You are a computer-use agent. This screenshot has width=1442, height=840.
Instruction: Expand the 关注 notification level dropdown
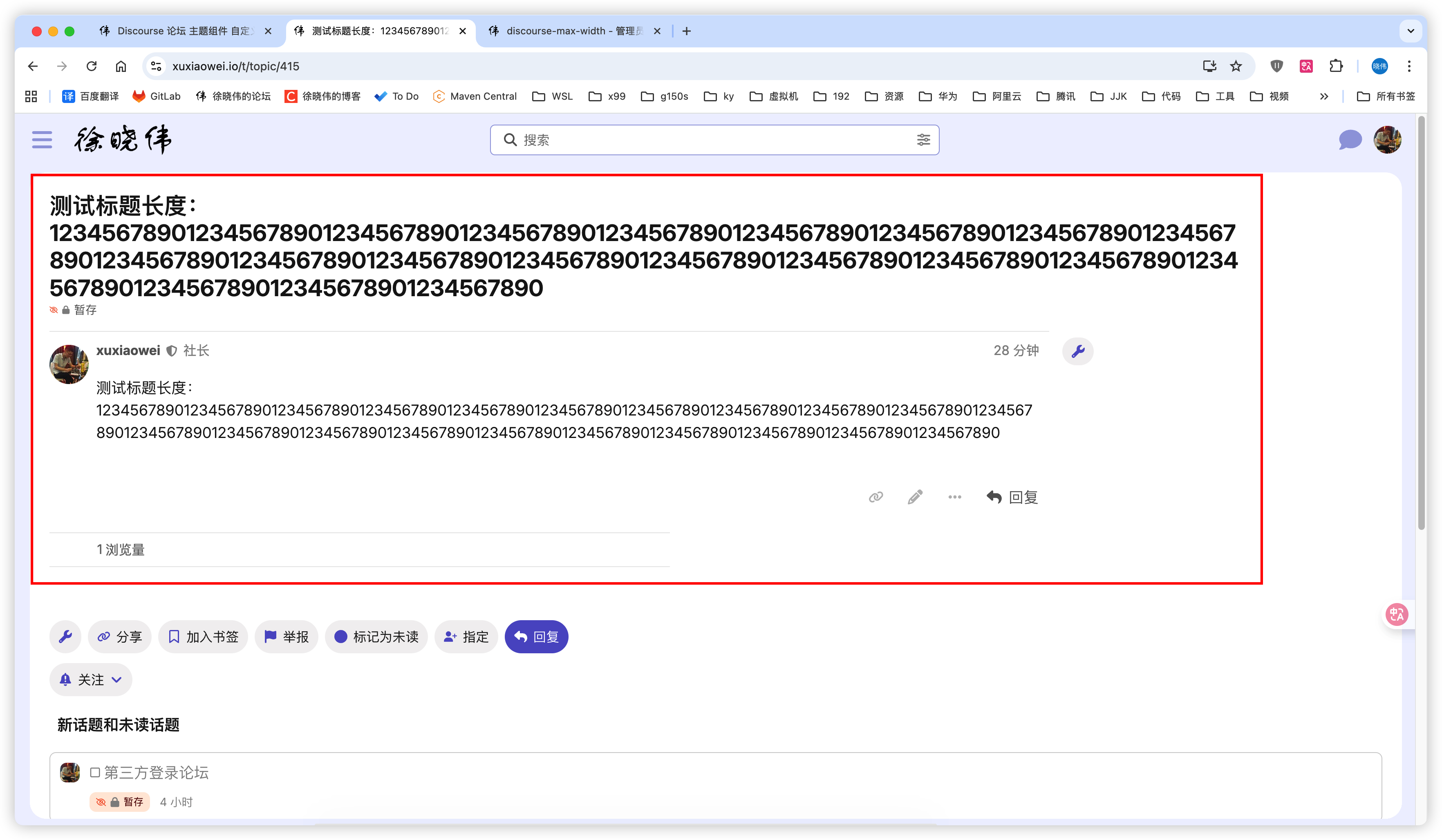click(x=91, y=679)
